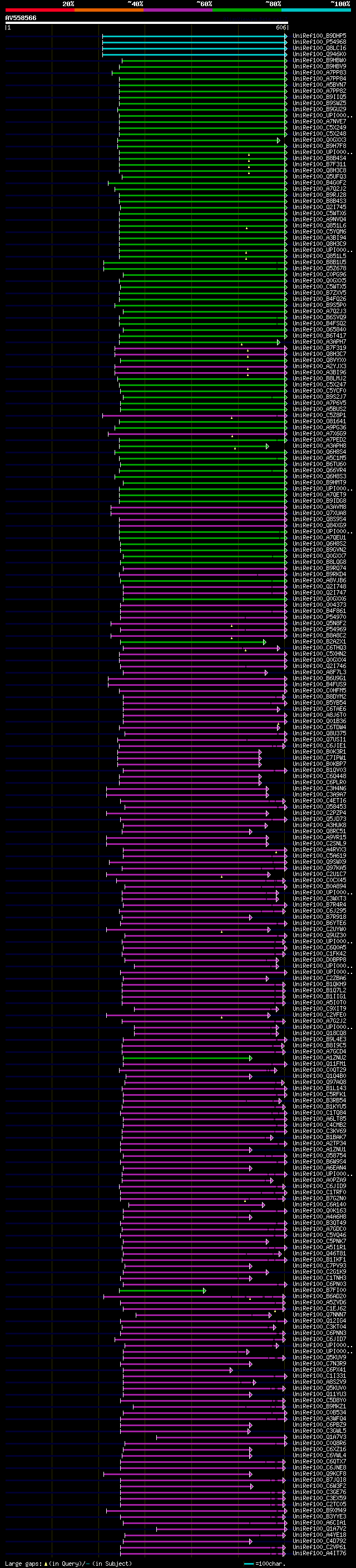The image size is (356, 1568).
Task: Click the UniRef100_C0HFM5 label
Action: pyautogui.click(x=319, y=690)
